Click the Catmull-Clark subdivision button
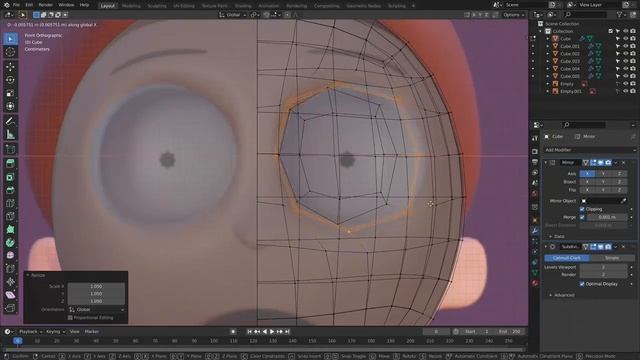The image size is (640, 360). click(567, 258)
